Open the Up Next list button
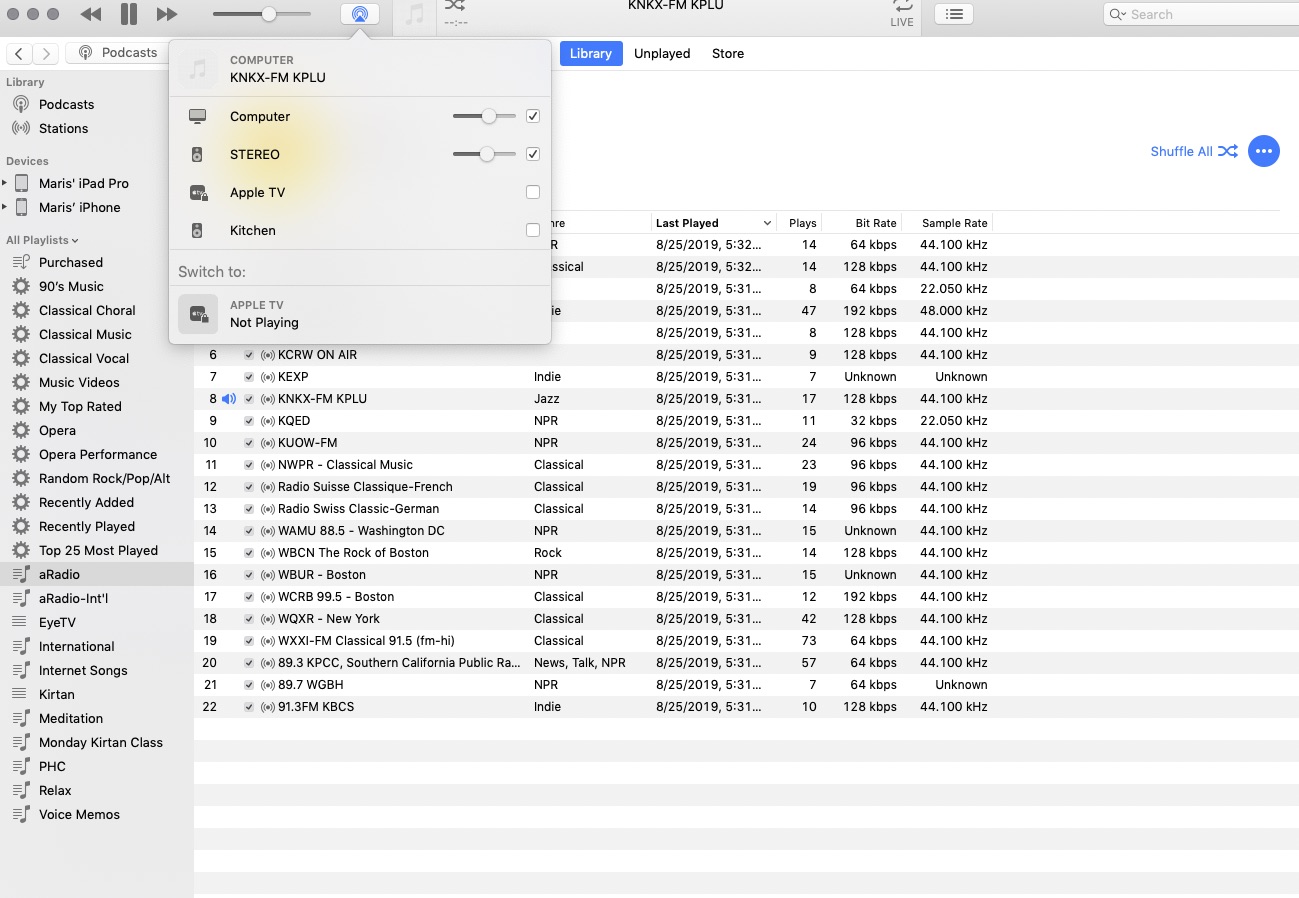 pos(954,14)
